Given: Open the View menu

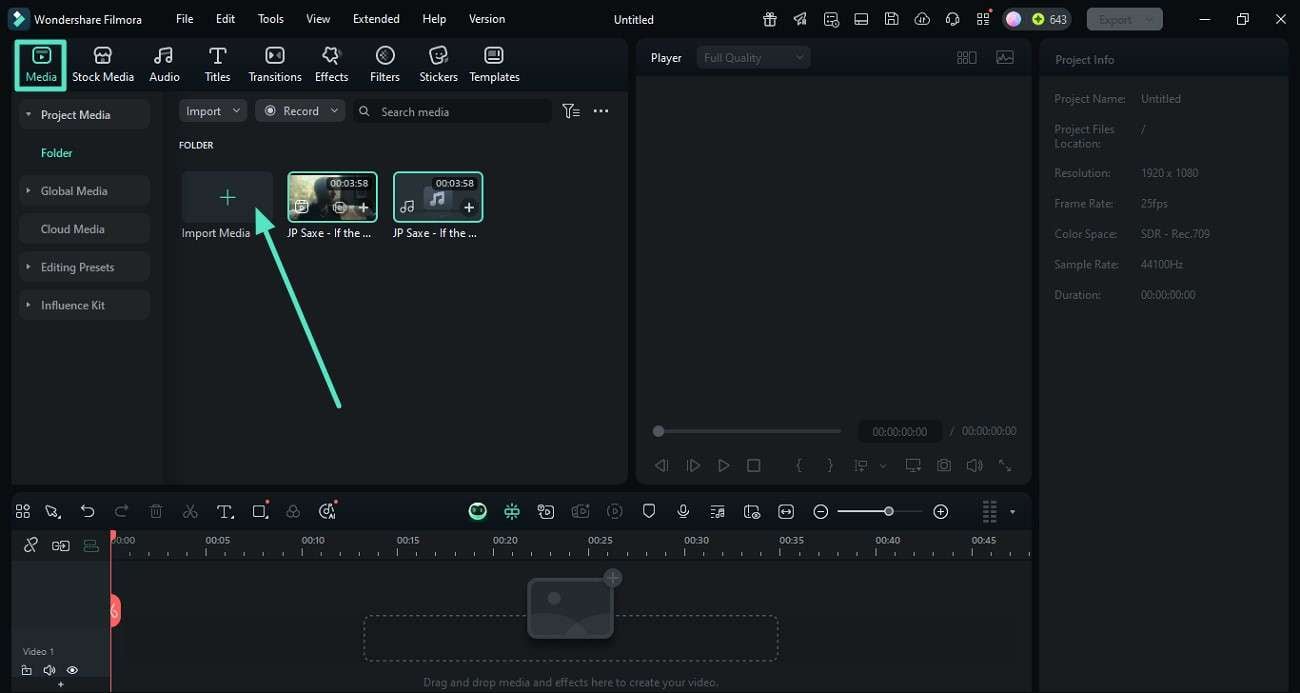Looking at the screenshot, I should coord(318,19).
